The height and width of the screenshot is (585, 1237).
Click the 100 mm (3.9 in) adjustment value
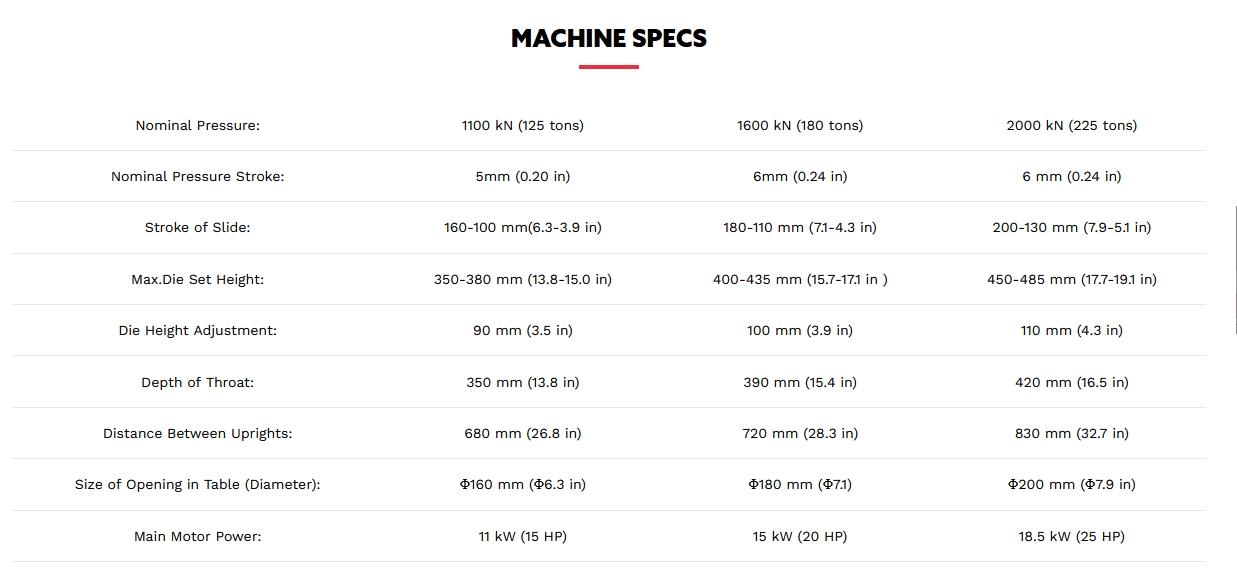click(800, 330)
